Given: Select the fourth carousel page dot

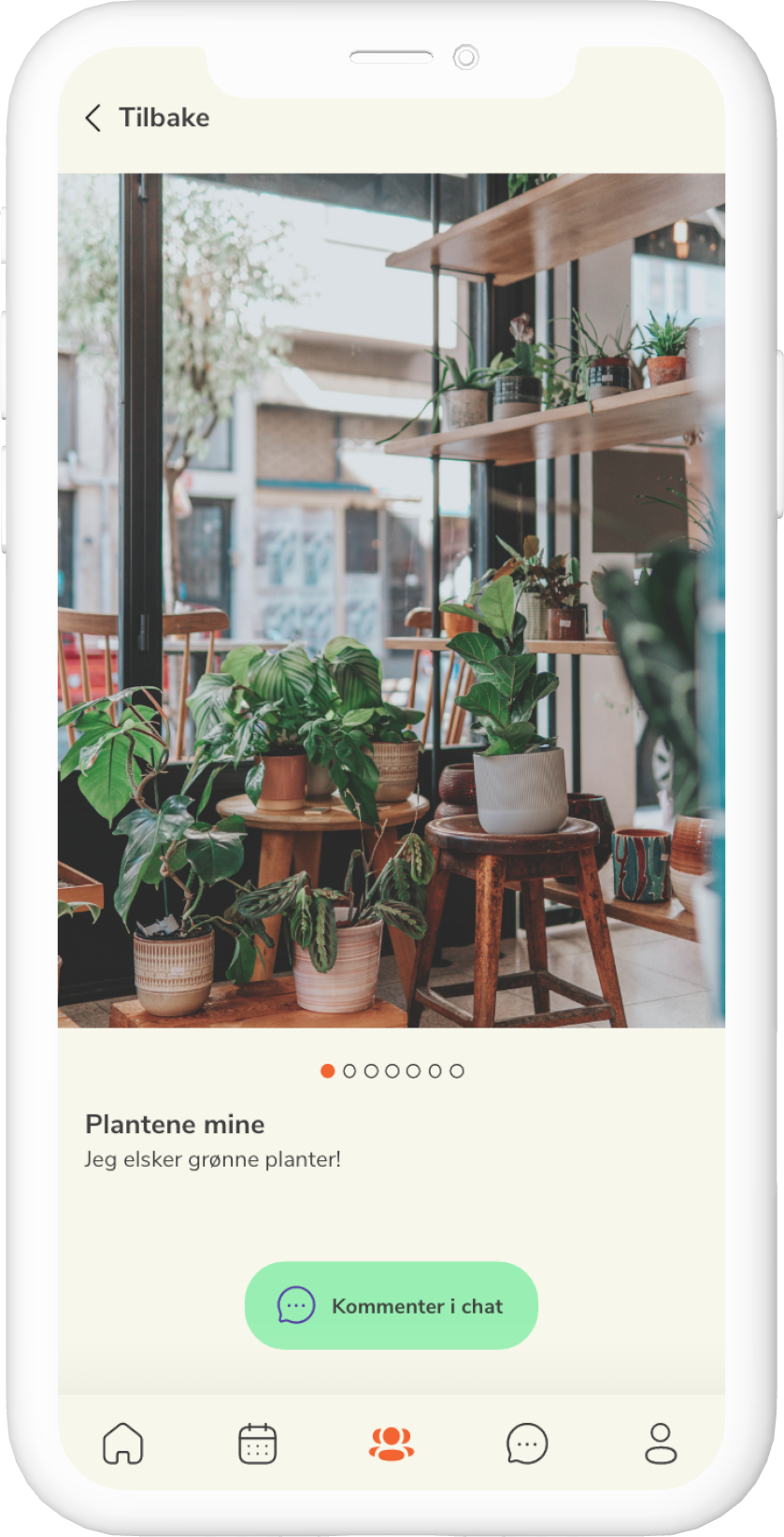Looking at the screenshot, I should (392, 1070).
